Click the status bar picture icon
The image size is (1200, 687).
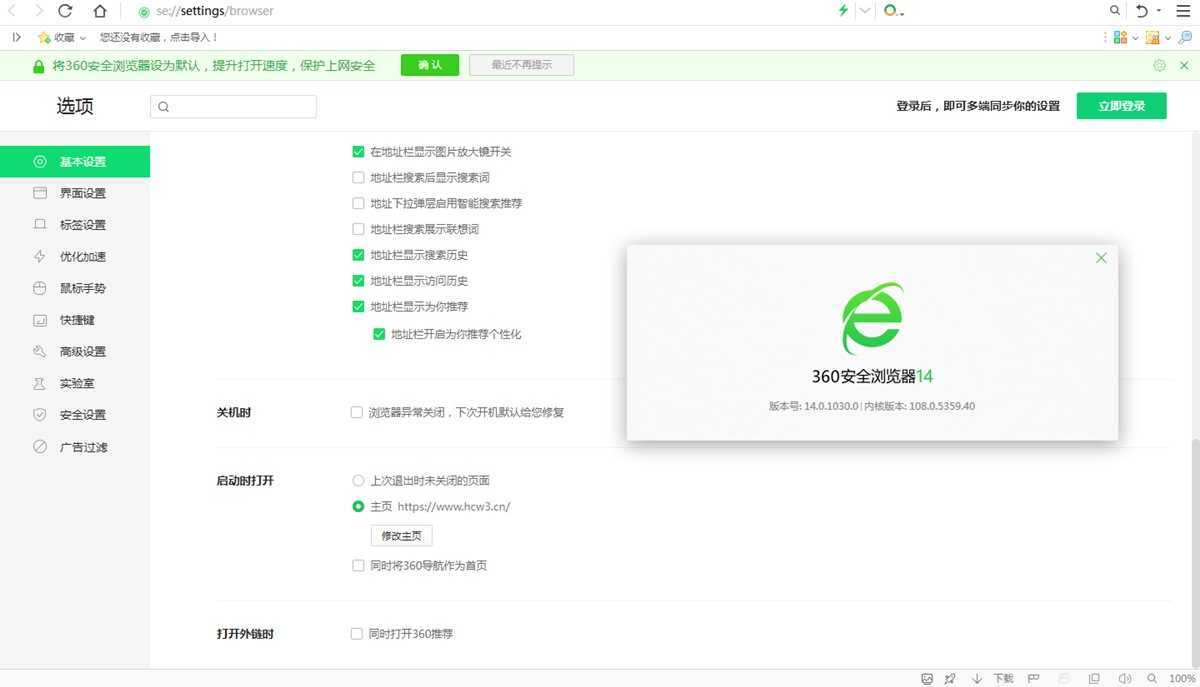click(x=927, y=679)
